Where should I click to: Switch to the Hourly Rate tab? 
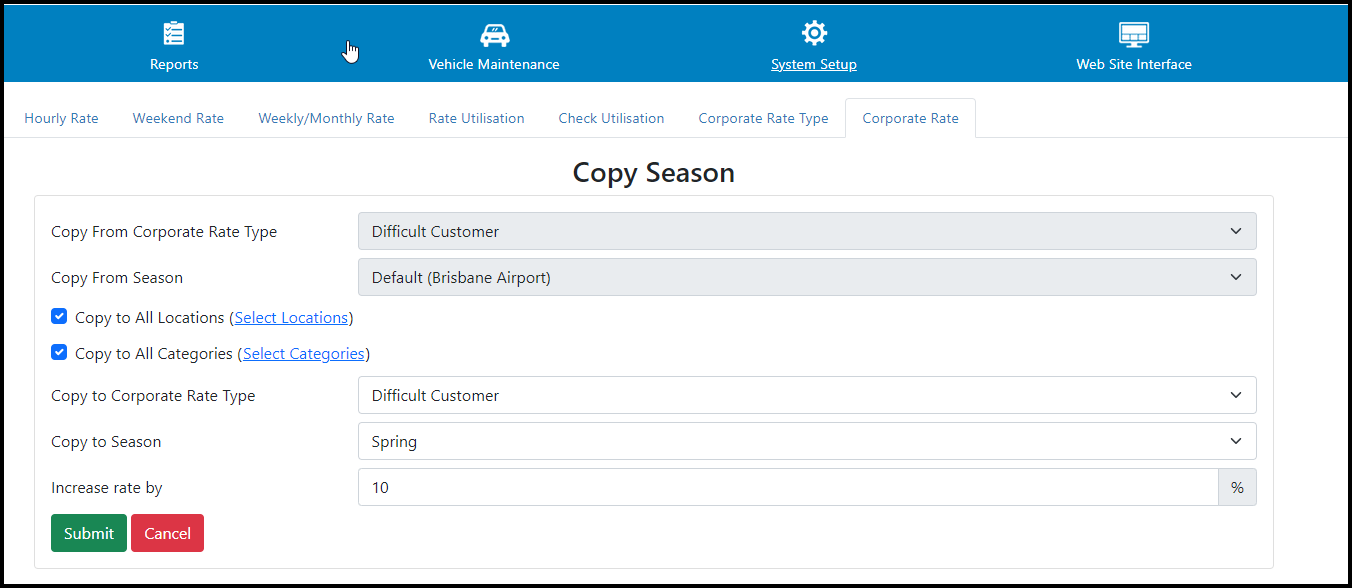pyautogui.click(x=61, y=118)
